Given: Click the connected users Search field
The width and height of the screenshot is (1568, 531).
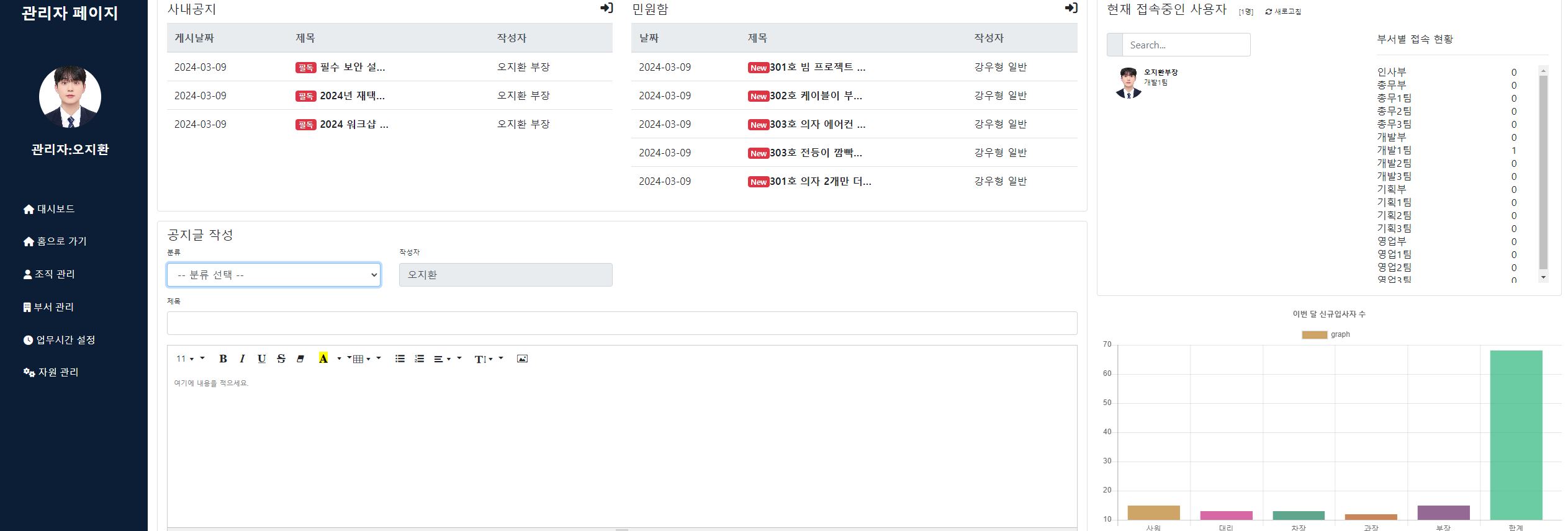Looking at the screenshot, I should click(x=1186, y=45).
